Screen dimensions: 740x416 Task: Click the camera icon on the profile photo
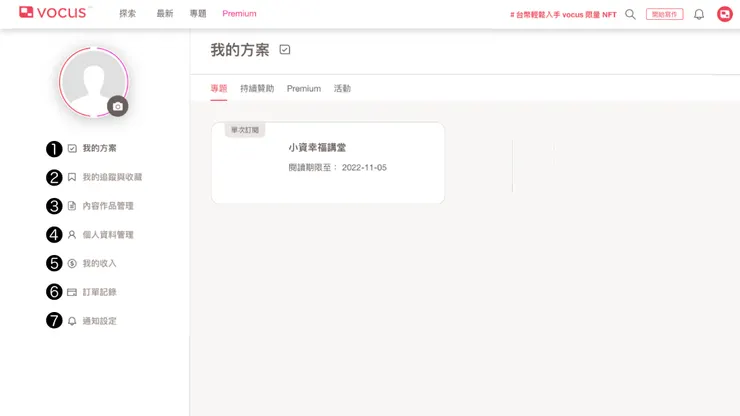click(x=118, y=106)
